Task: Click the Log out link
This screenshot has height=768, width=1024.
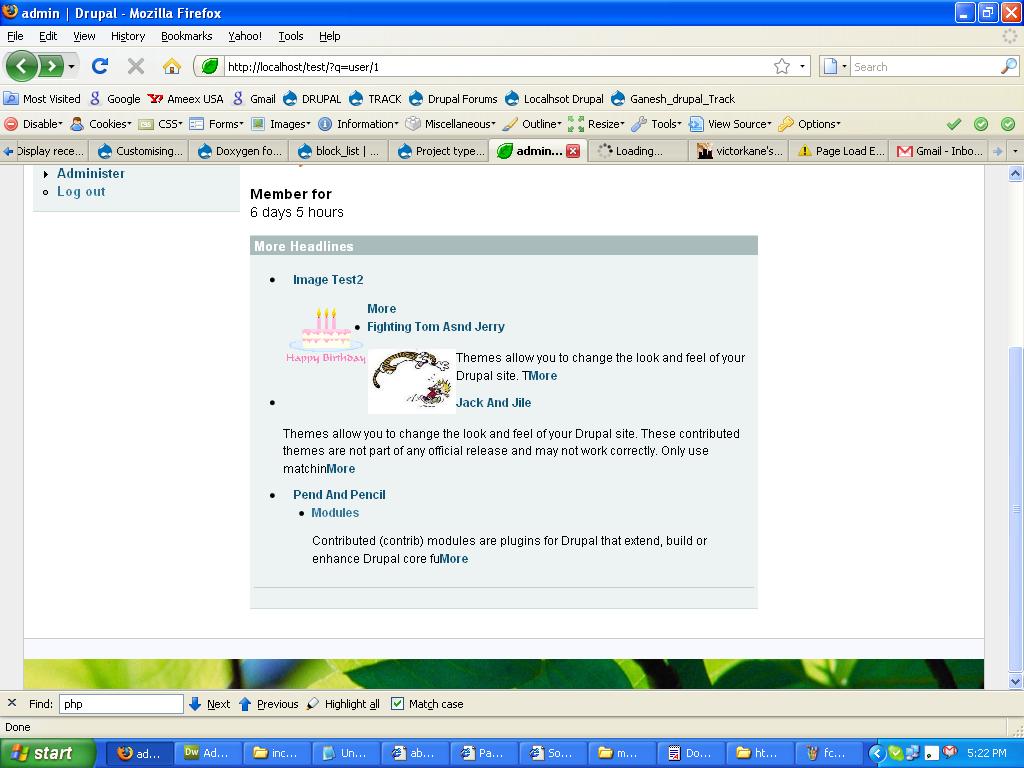Action: (81, 191)
